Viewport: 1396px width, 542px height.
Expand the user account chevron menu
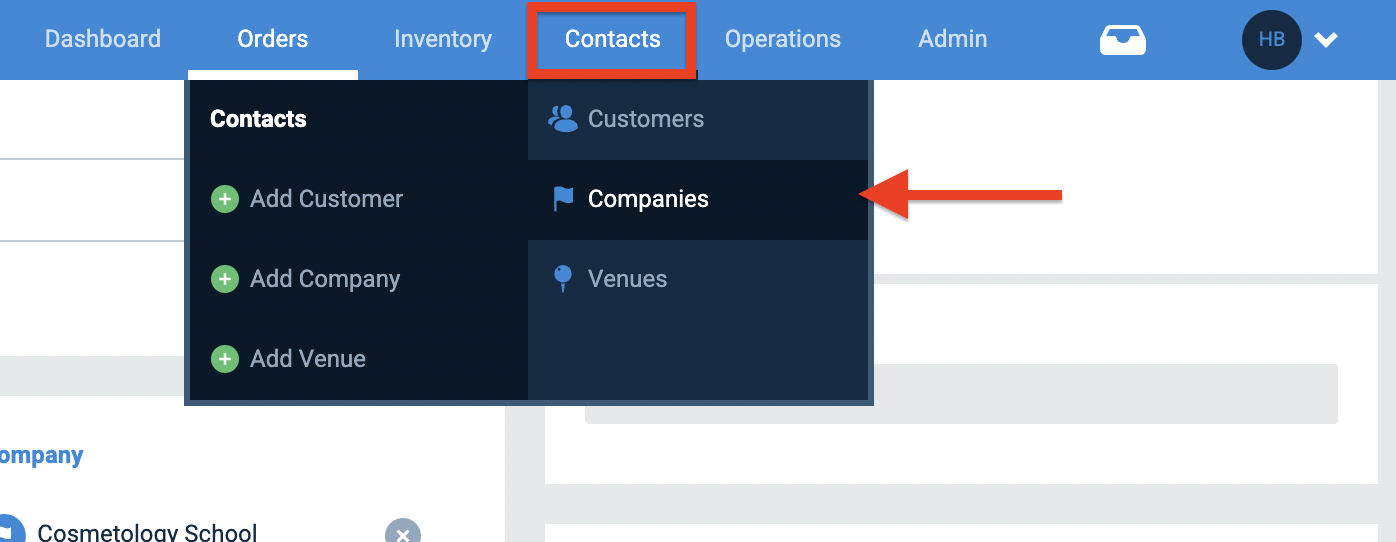(x=1326, y=40)
